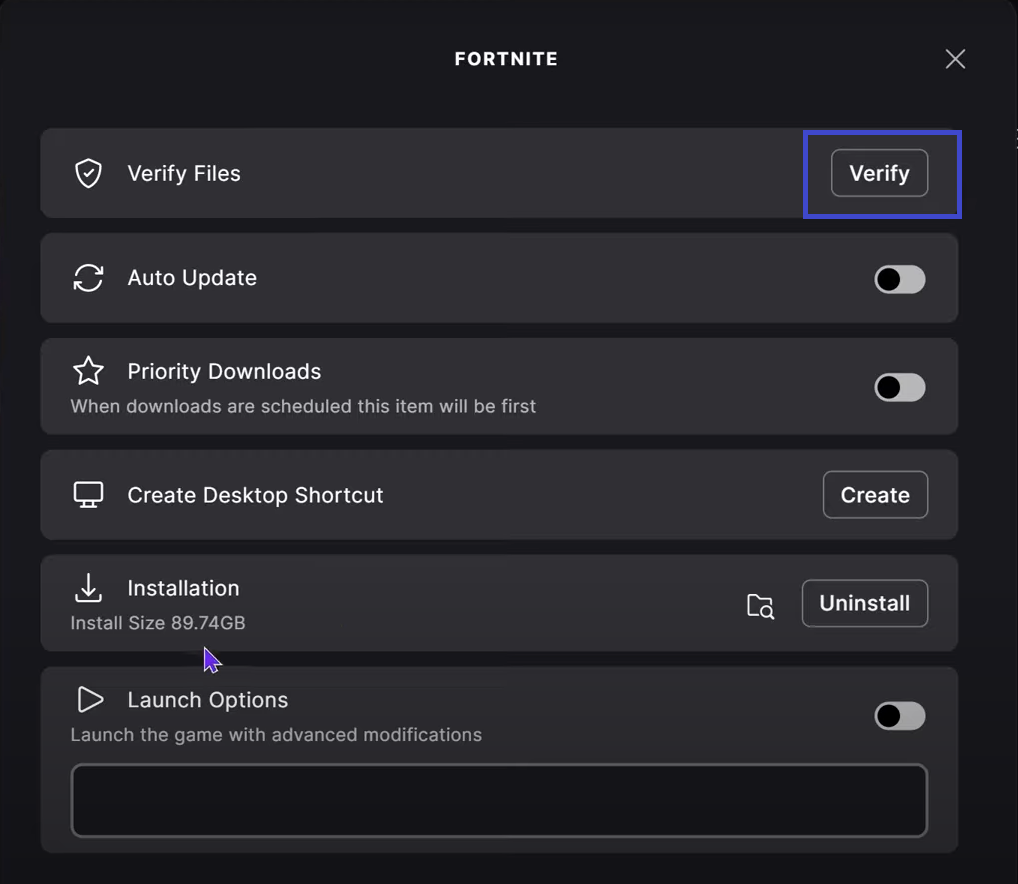Image resolution: width=1018 pixels, height=884 pixels.
Task: Enable the Auto Update toggle
Action: pos(898,279)
